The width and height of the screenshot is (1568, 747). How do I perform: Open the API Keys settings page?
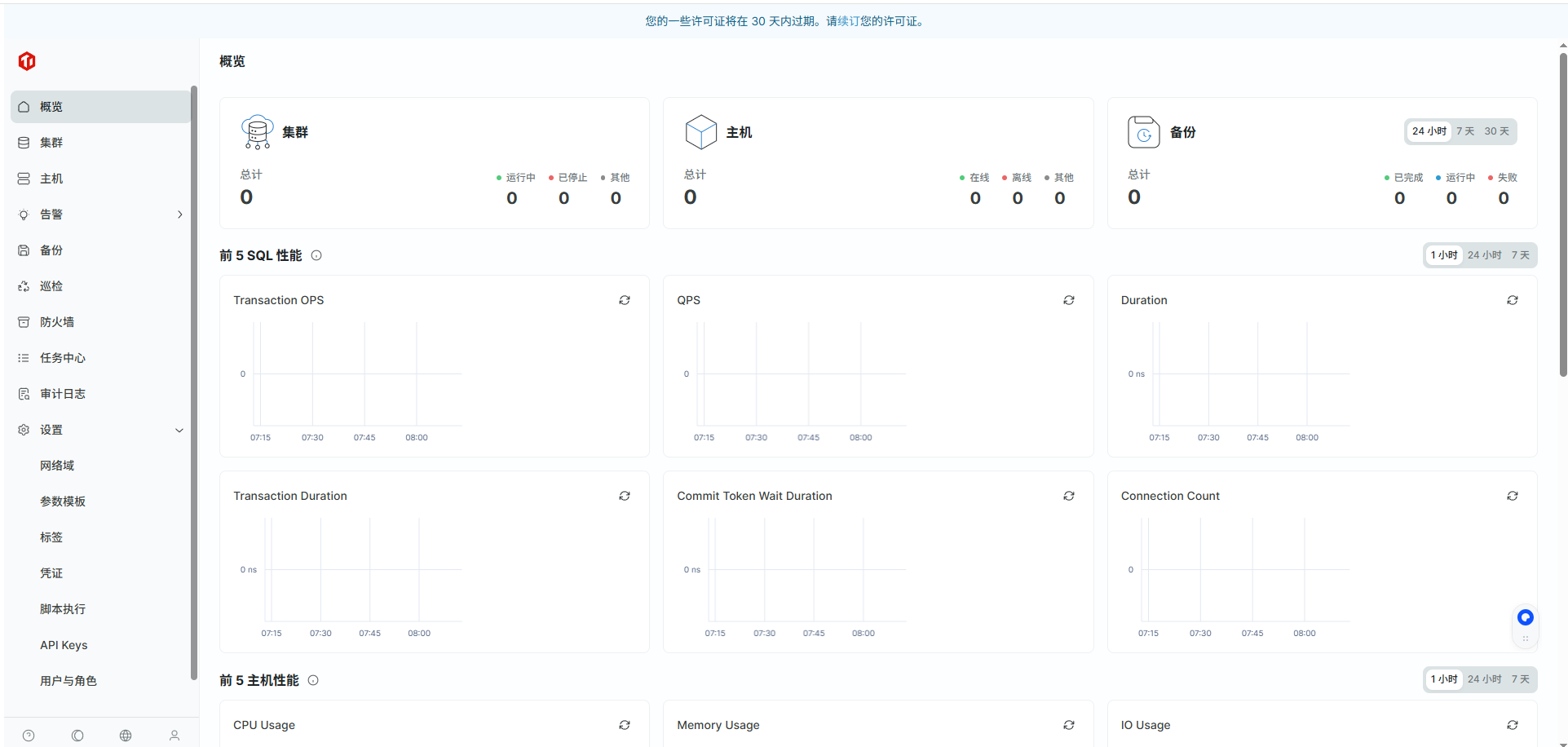[x=64, y=645]
